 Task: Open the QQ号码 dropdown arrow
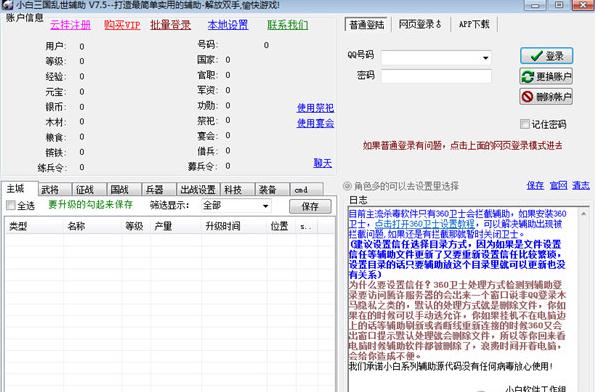click(x=485, y=58)
